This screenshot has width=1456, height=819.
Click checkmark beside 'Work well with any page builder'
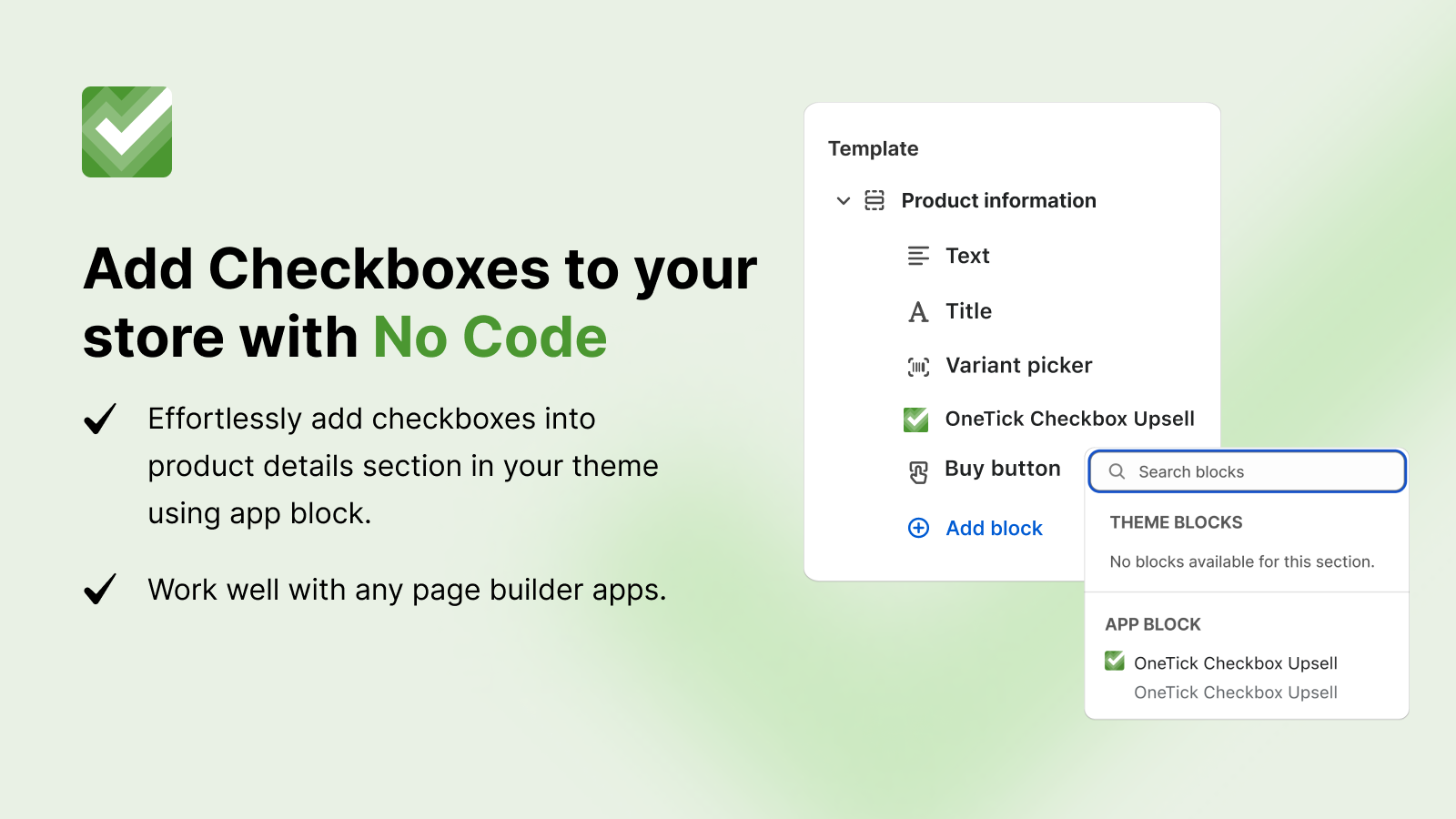click(100, 589)
